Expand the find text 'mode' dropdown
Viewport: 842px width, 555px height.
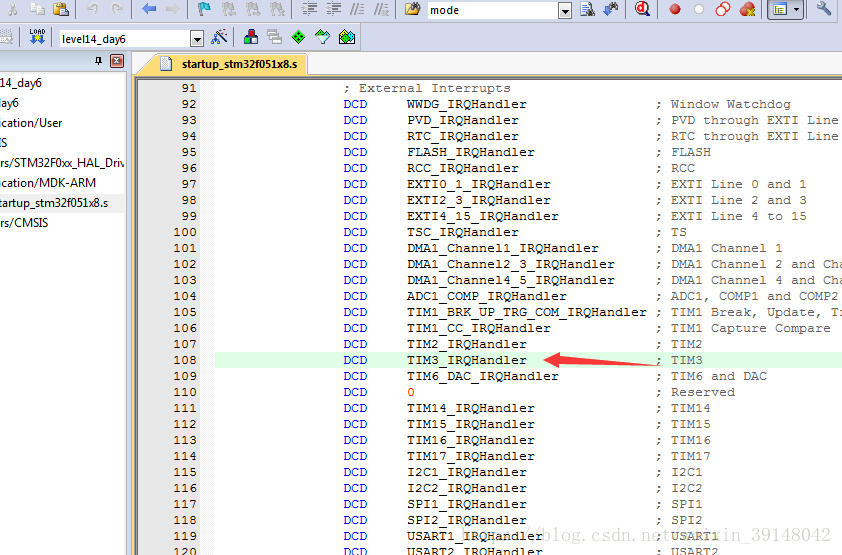point(564,10)
